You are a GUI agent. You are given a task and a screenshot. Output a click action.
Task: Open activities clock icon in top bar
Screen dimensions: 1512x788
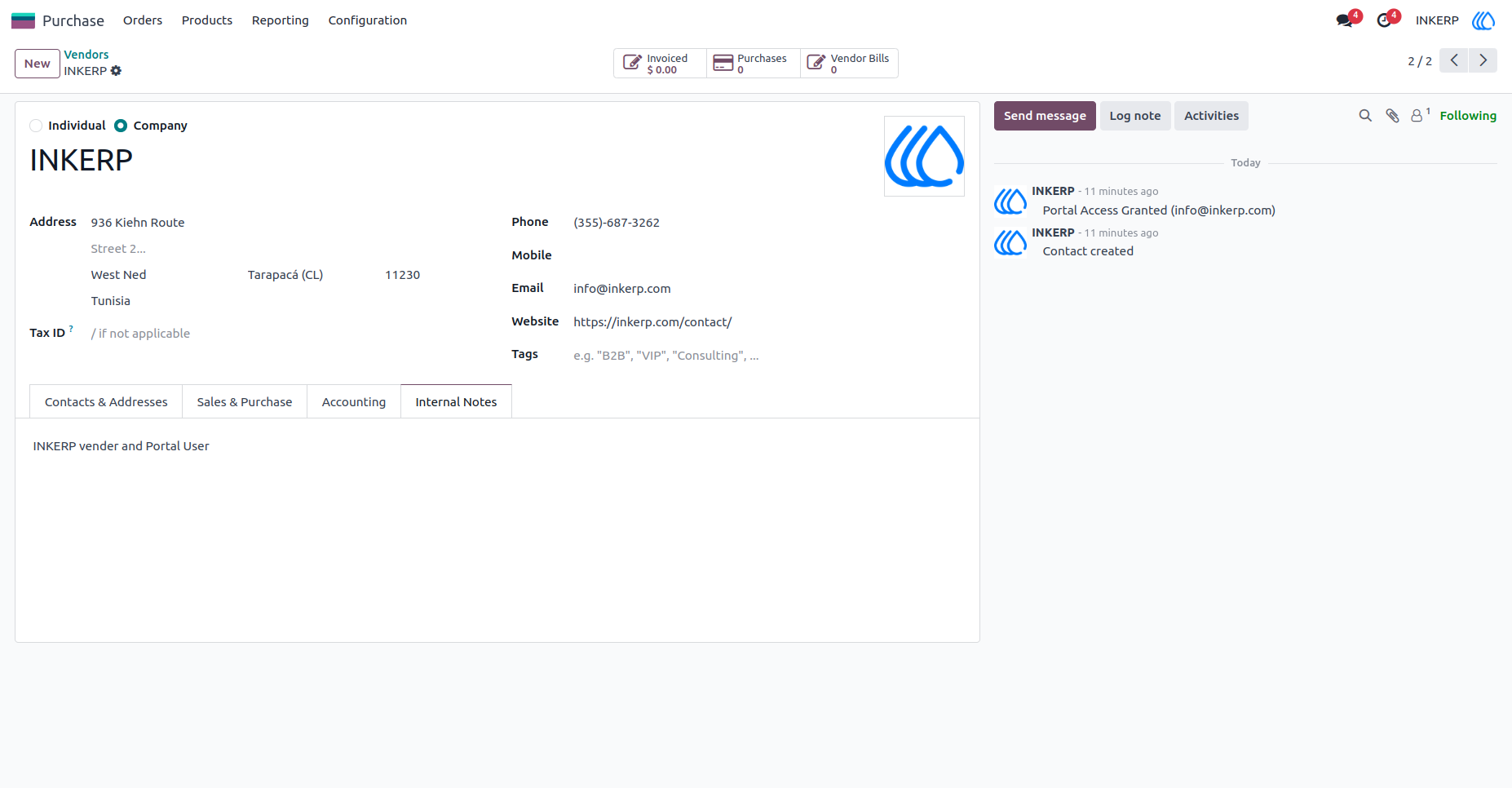(x=1384, y=20)
